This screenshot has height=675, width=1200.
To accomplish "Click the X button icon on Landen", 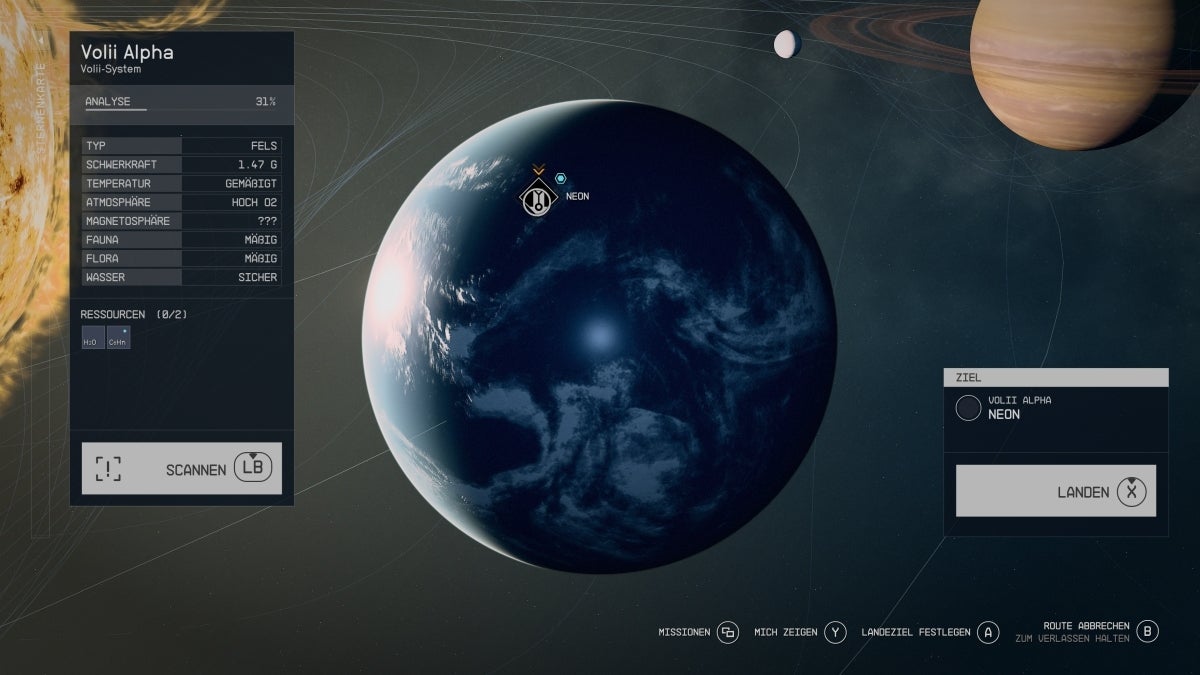I will [1131, 491].
